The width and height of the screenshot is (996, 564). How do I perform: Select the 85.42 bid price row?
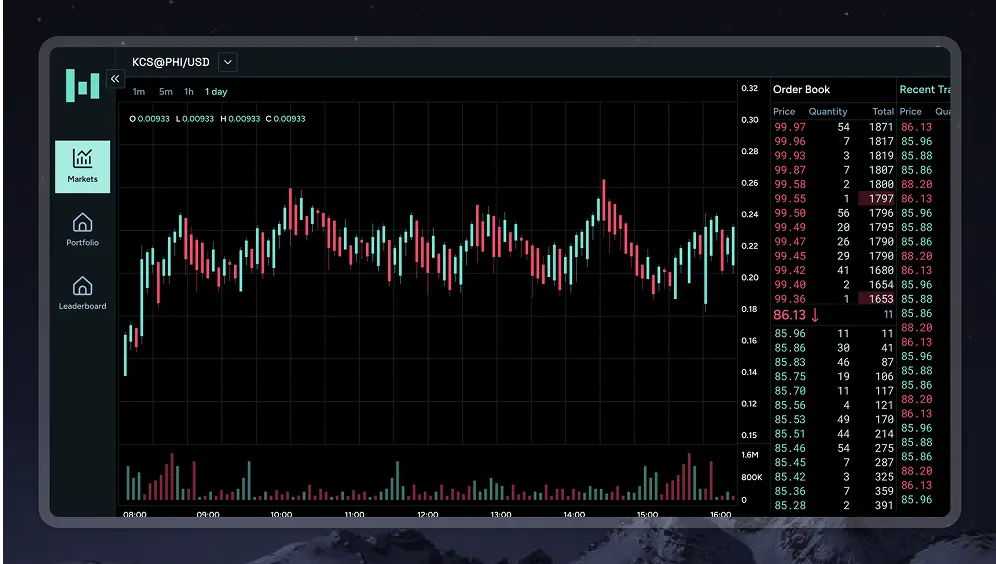[833, 477]
